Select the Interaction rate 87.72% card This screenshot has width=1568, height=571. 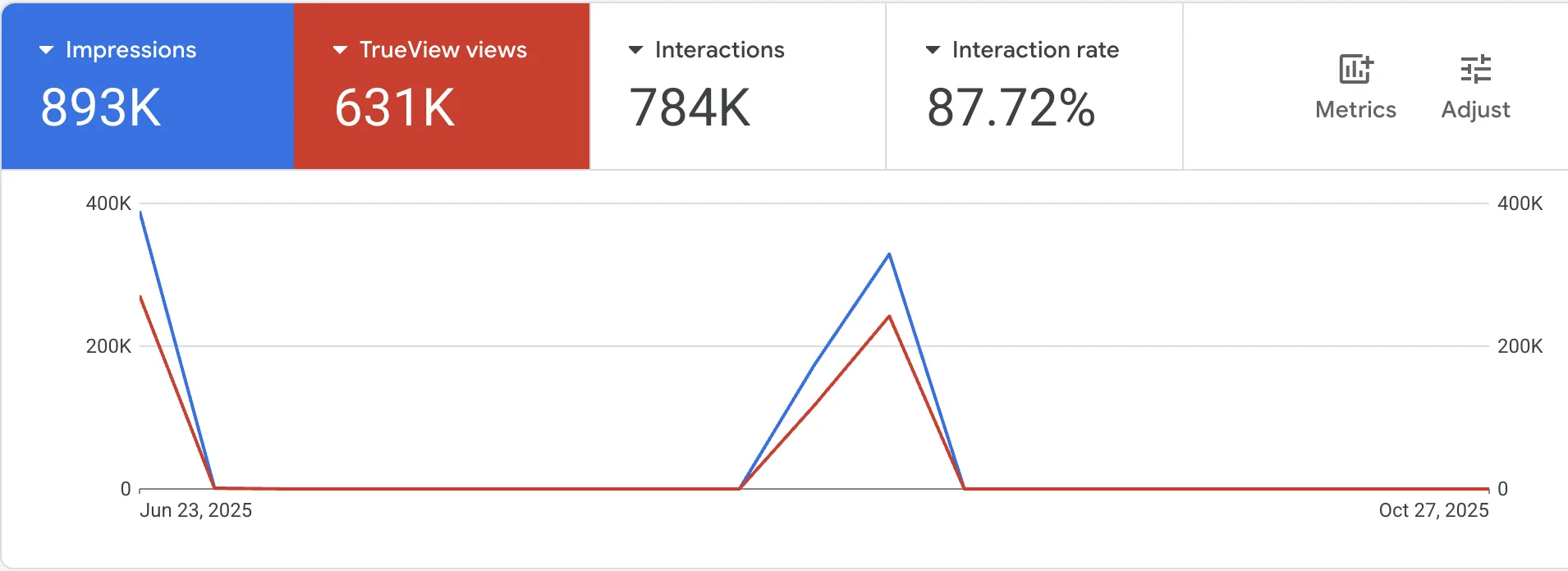tap(1034, 86)
